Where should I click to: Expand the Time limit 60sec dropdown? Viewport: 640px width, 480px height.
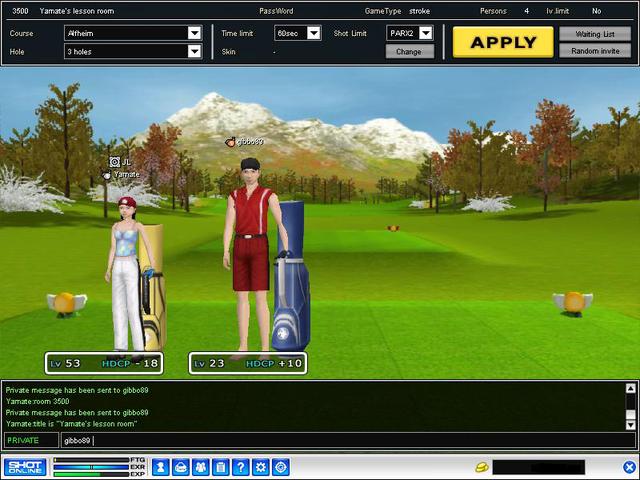click(x=313, y=33)
